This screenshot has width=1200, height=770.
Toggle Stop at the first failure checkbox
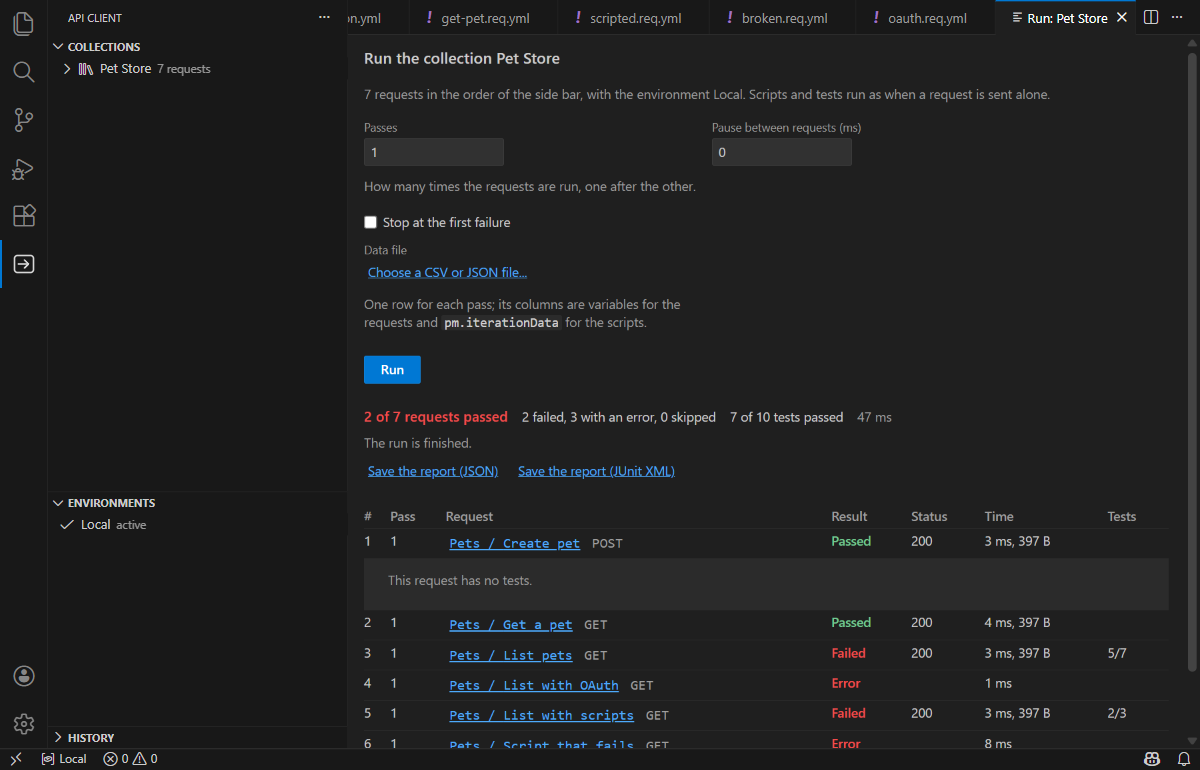coord(371,222)
